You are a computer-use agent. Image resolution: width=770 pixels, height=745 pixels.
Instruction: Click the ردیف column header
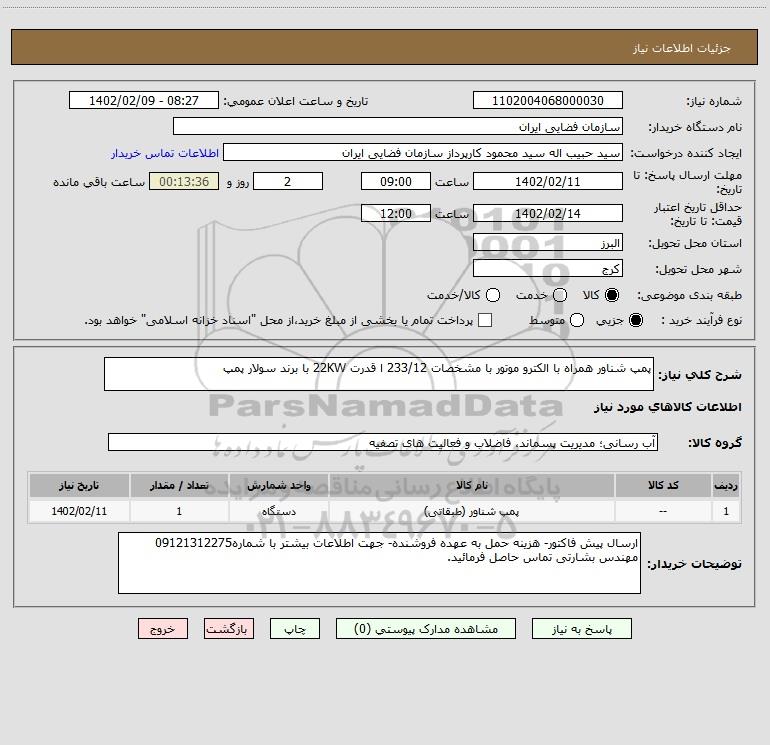(726, 485)
